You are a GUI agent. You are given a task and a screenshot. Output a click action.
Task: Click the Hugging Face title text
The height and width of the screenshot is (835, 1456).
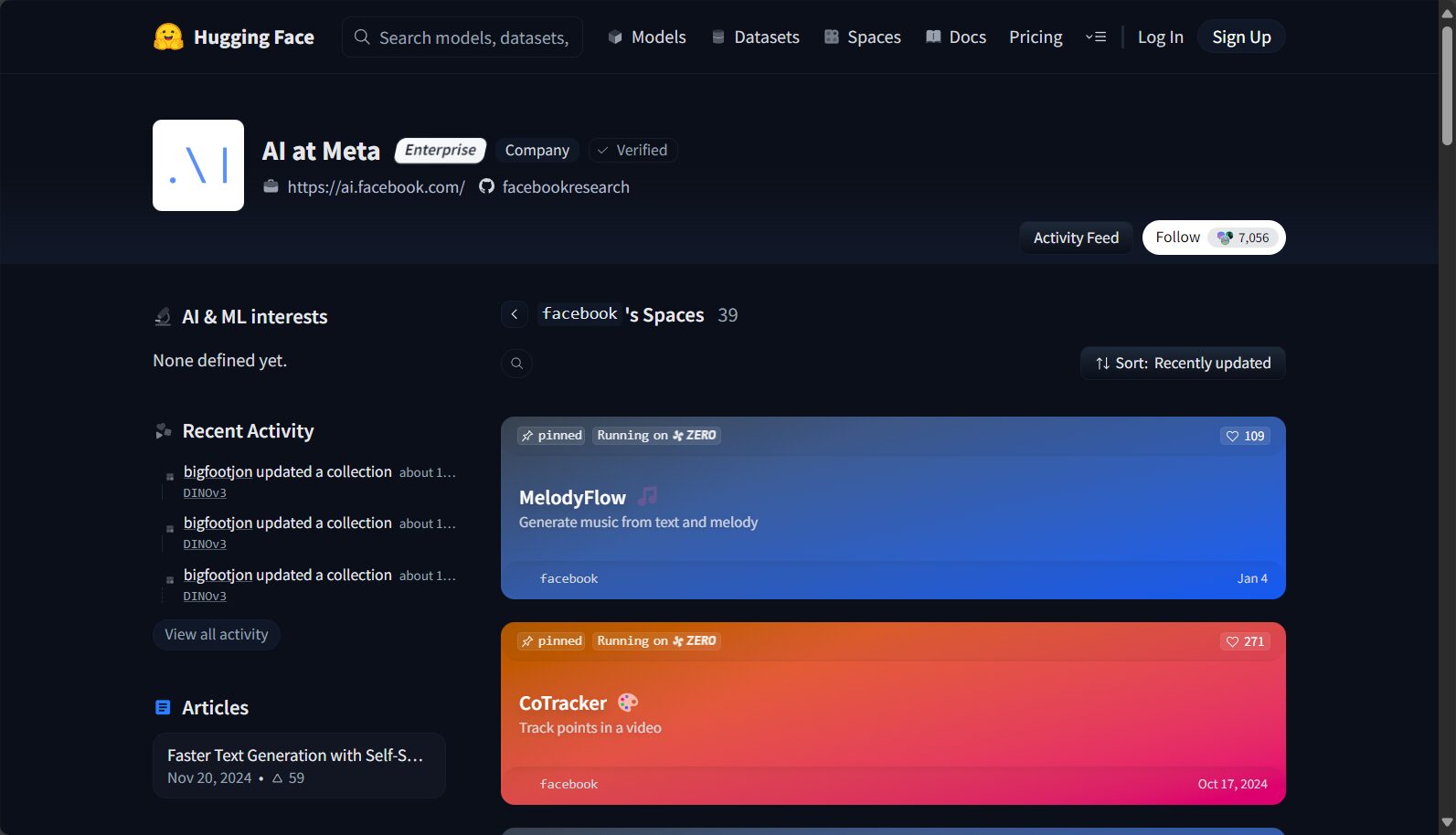[x=254, y=37]
